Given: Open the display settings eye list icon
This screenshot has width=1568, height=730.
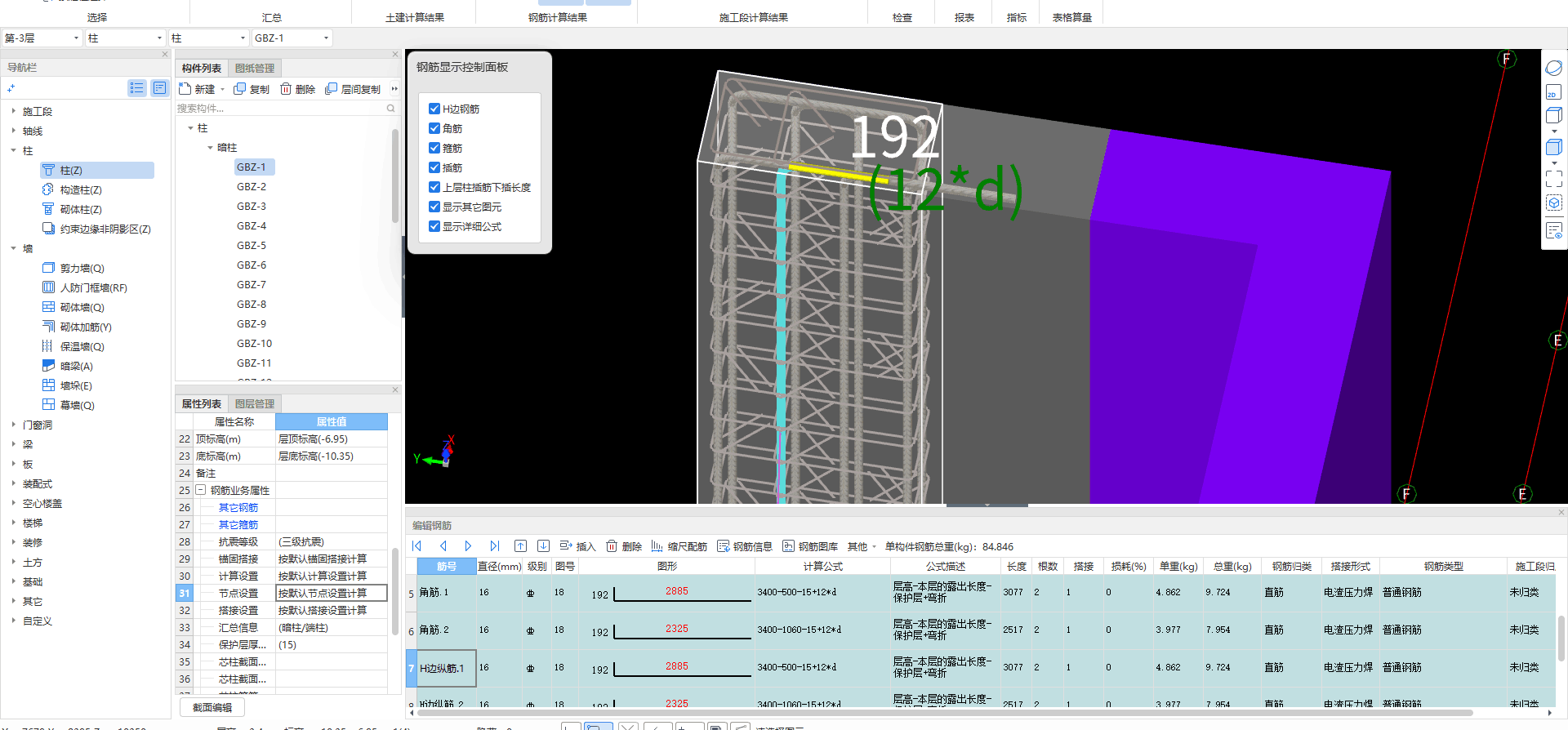Looking at the screenshot, I should pyautogui.click(x=1554, y=231).
